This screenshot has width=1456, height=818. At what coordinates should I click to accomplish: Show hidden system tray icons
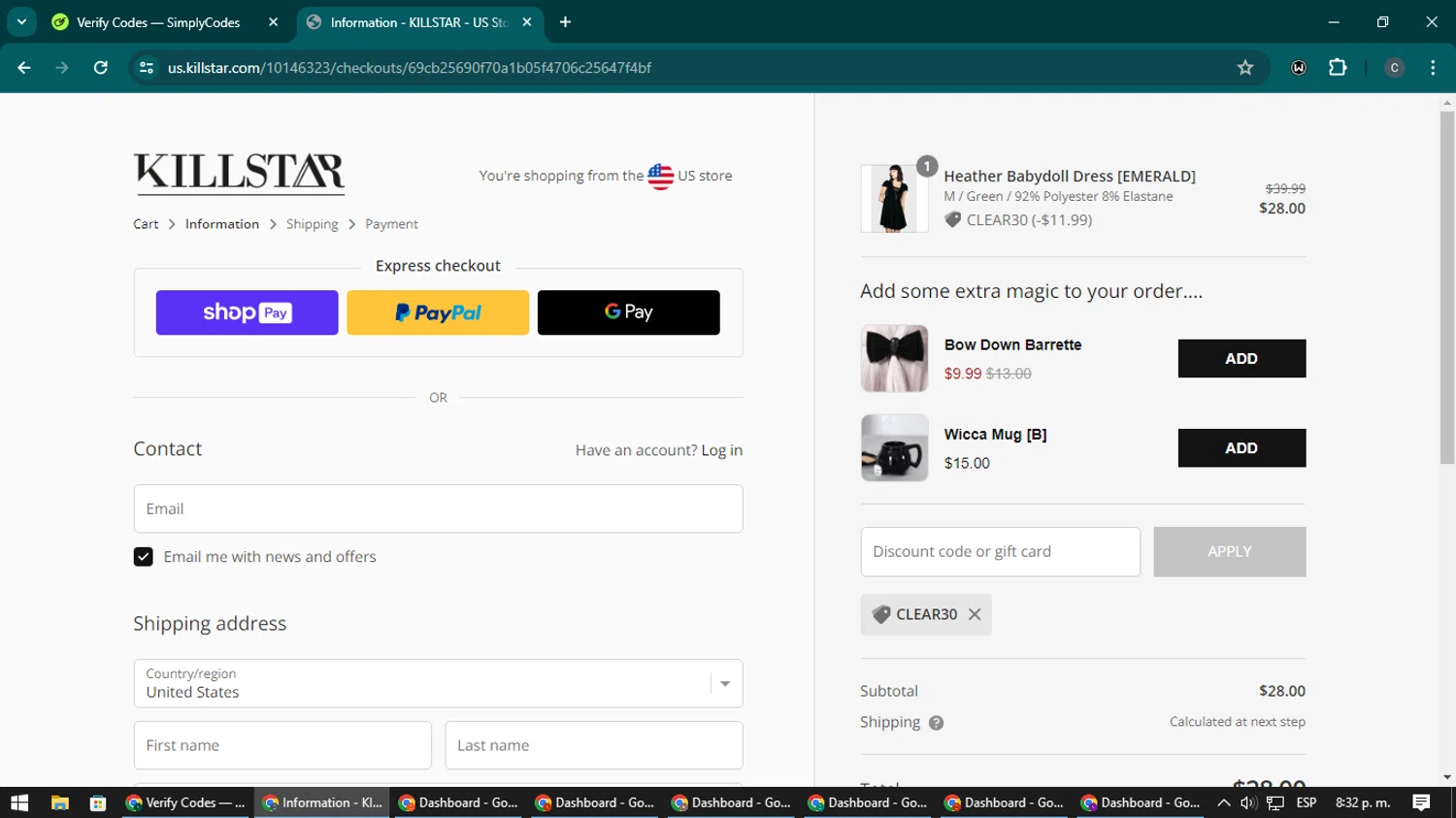(1224, 802)
